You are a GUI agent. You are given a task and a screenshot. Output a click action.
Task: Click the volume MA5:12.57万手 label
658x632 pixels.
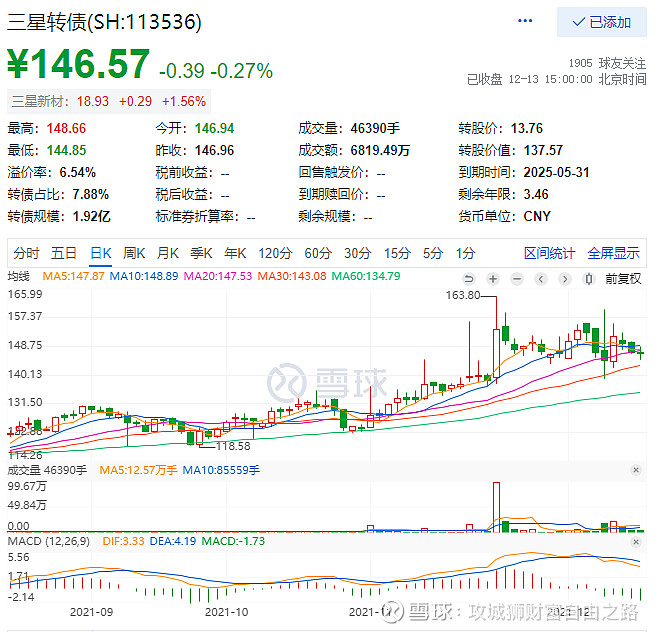click(138, 470)
